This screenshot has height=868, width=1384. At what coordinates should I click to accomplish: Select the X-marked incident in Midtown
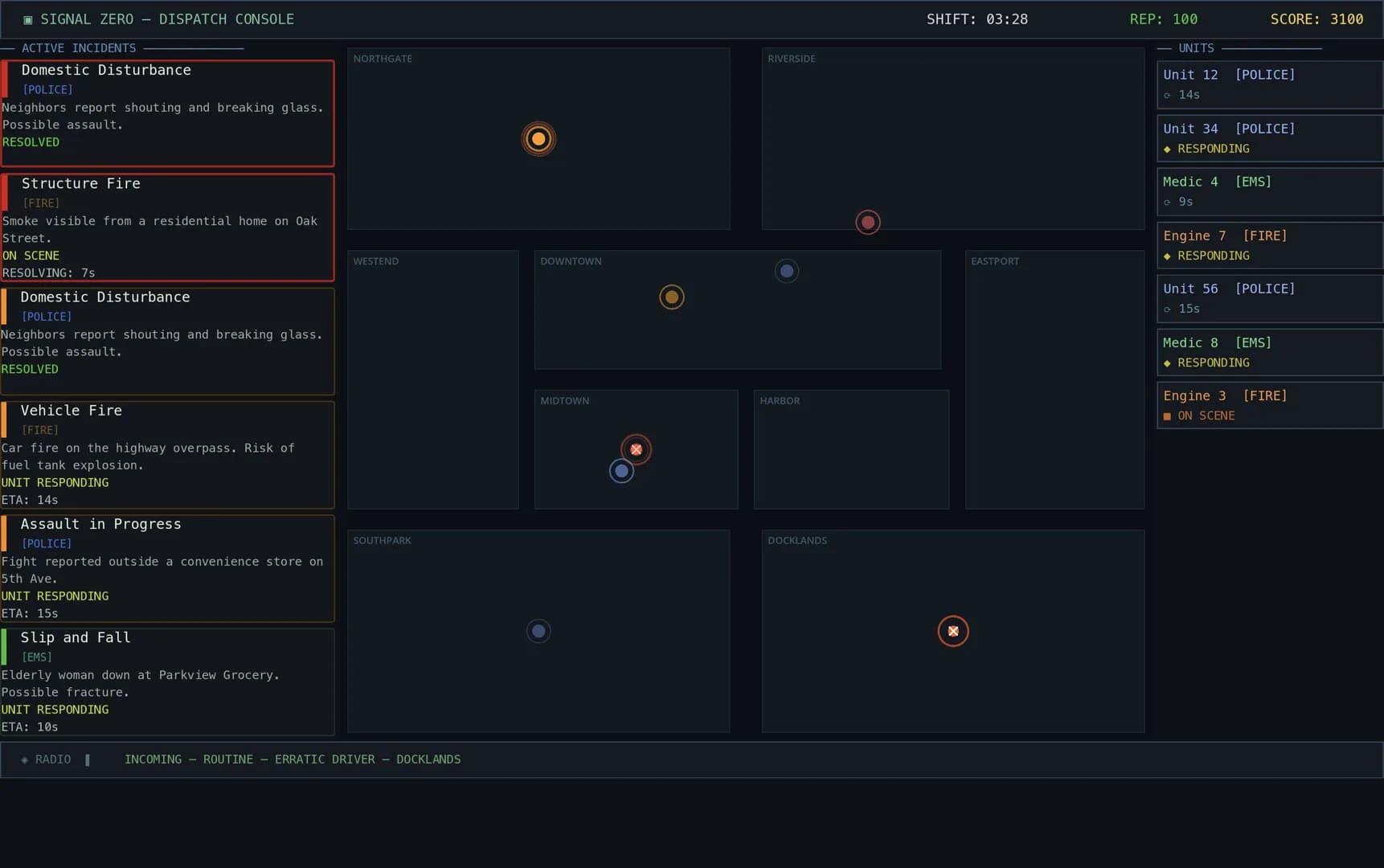pyautogui.click(x=636, y=449)
